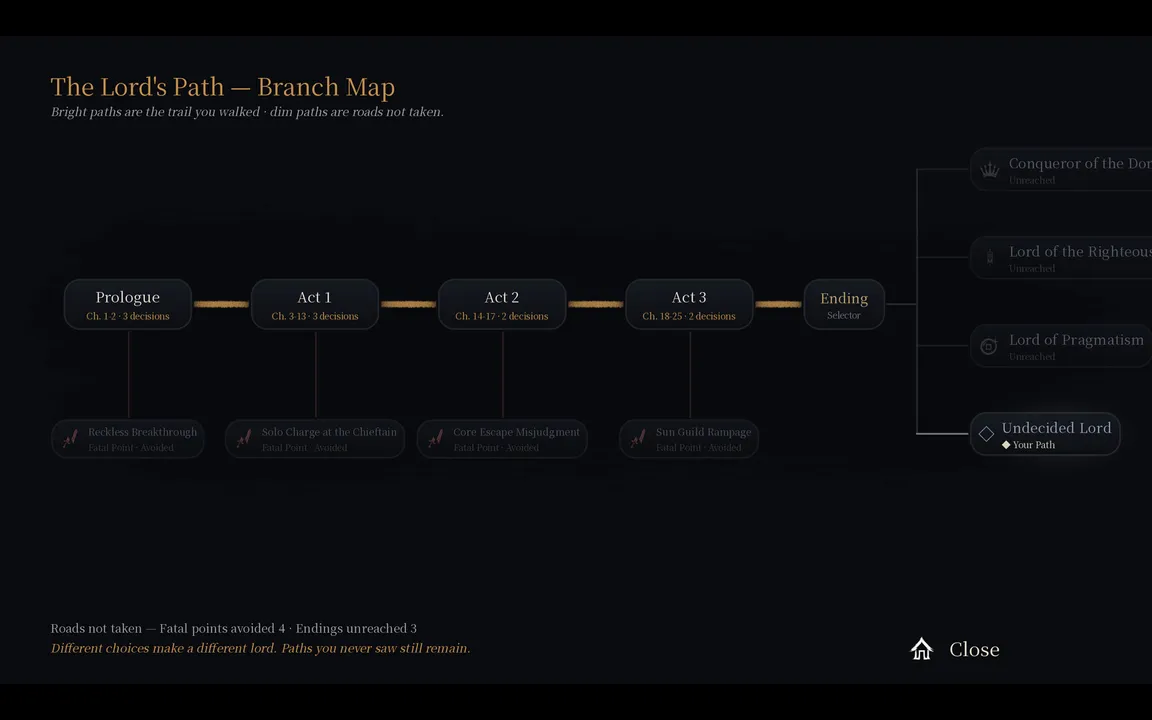Click the golden path between Prologue and Act 1

[x=221, y=304]
